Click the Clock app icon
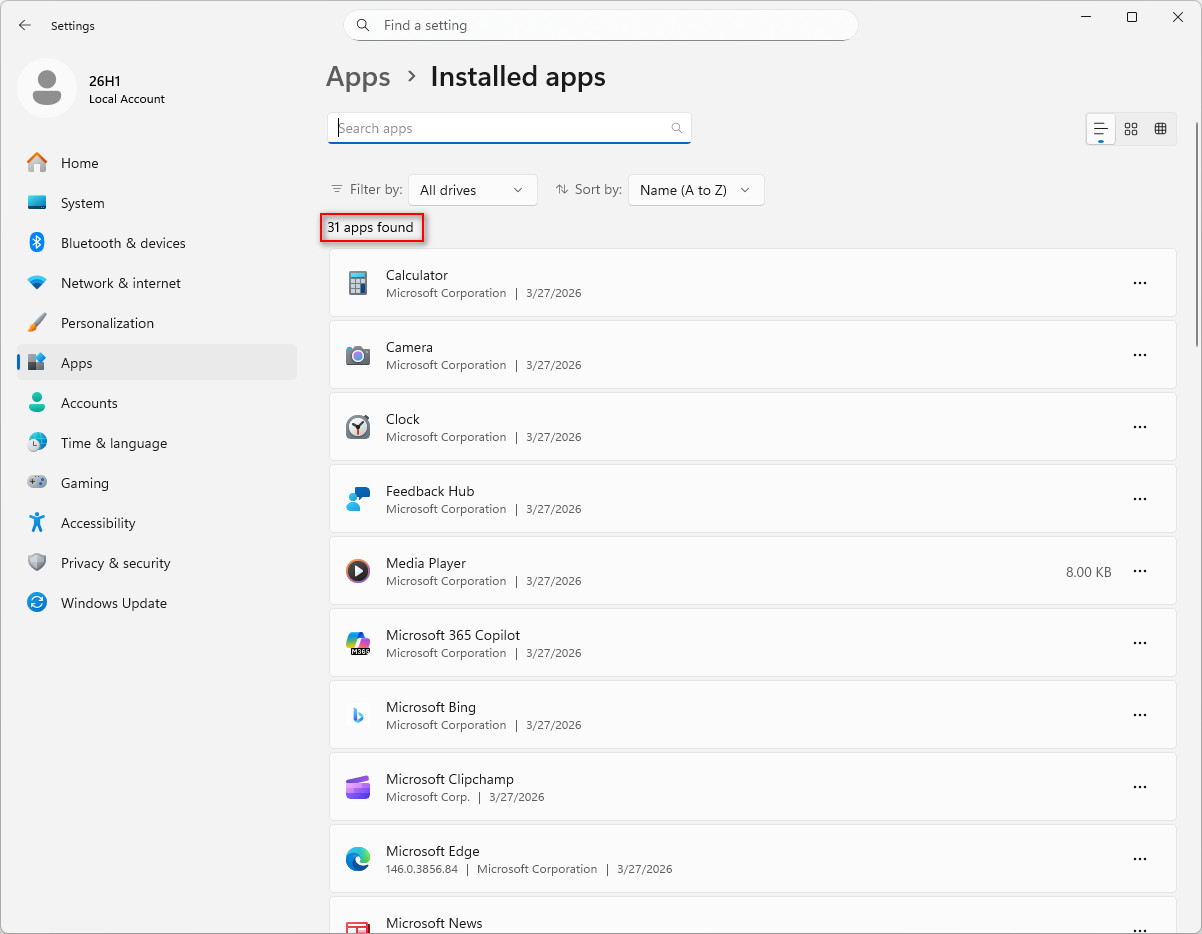 point(358,427)
